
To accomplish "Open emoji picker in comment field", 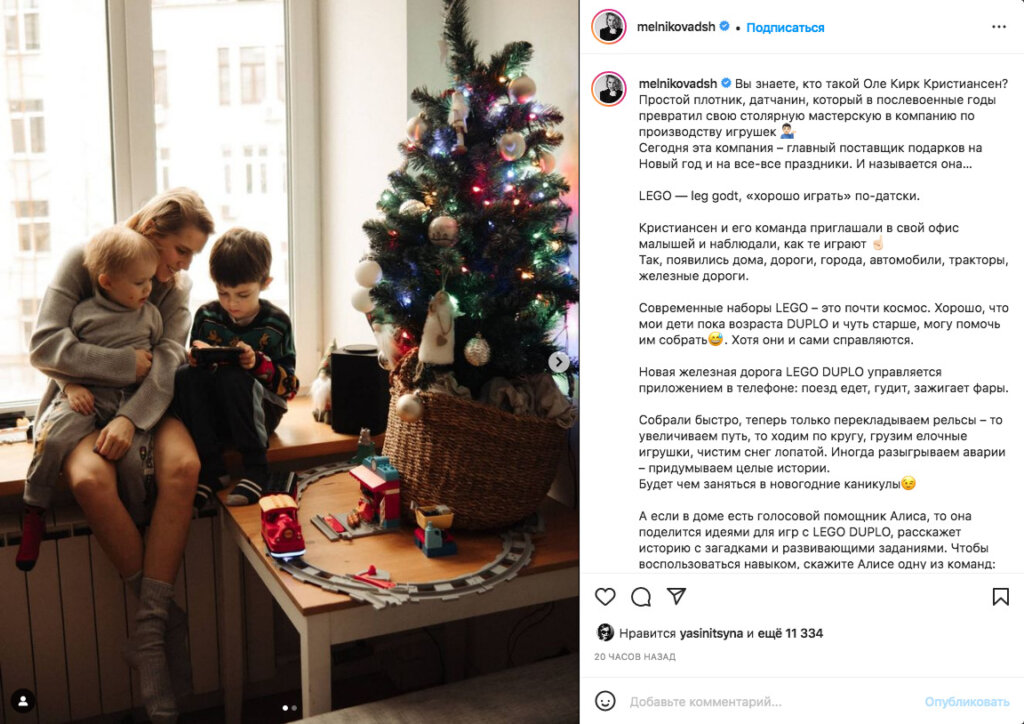I will click(605, 701).
